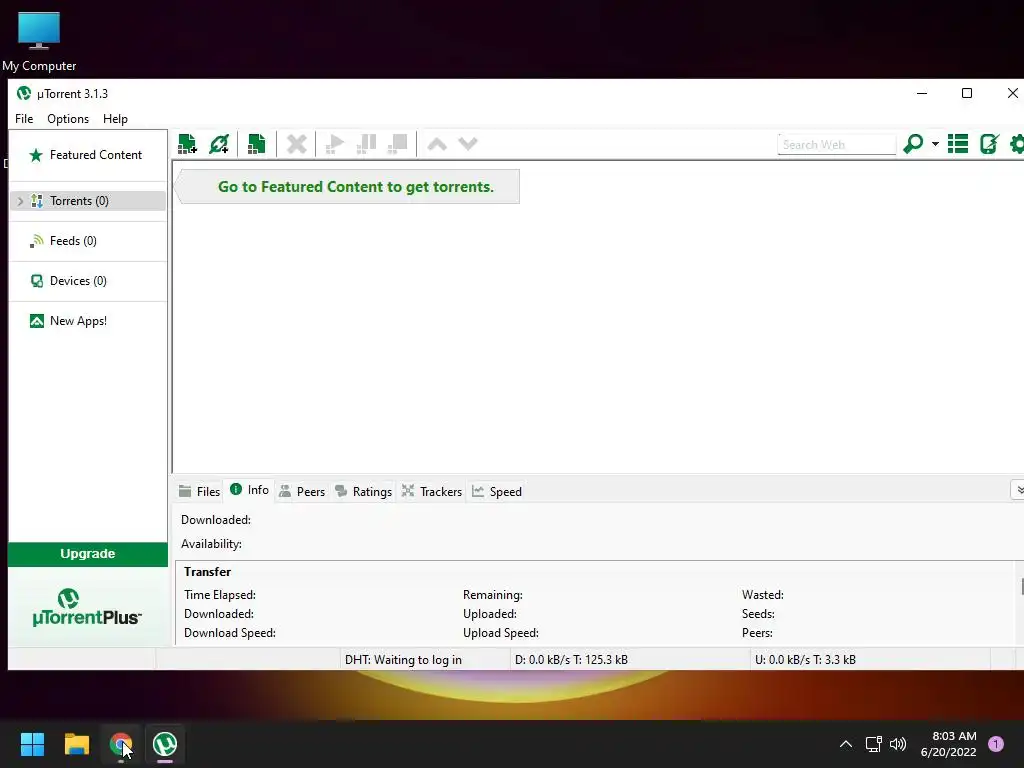Click the Move Up Queue arrow
1024x768 pixels.
437,144
